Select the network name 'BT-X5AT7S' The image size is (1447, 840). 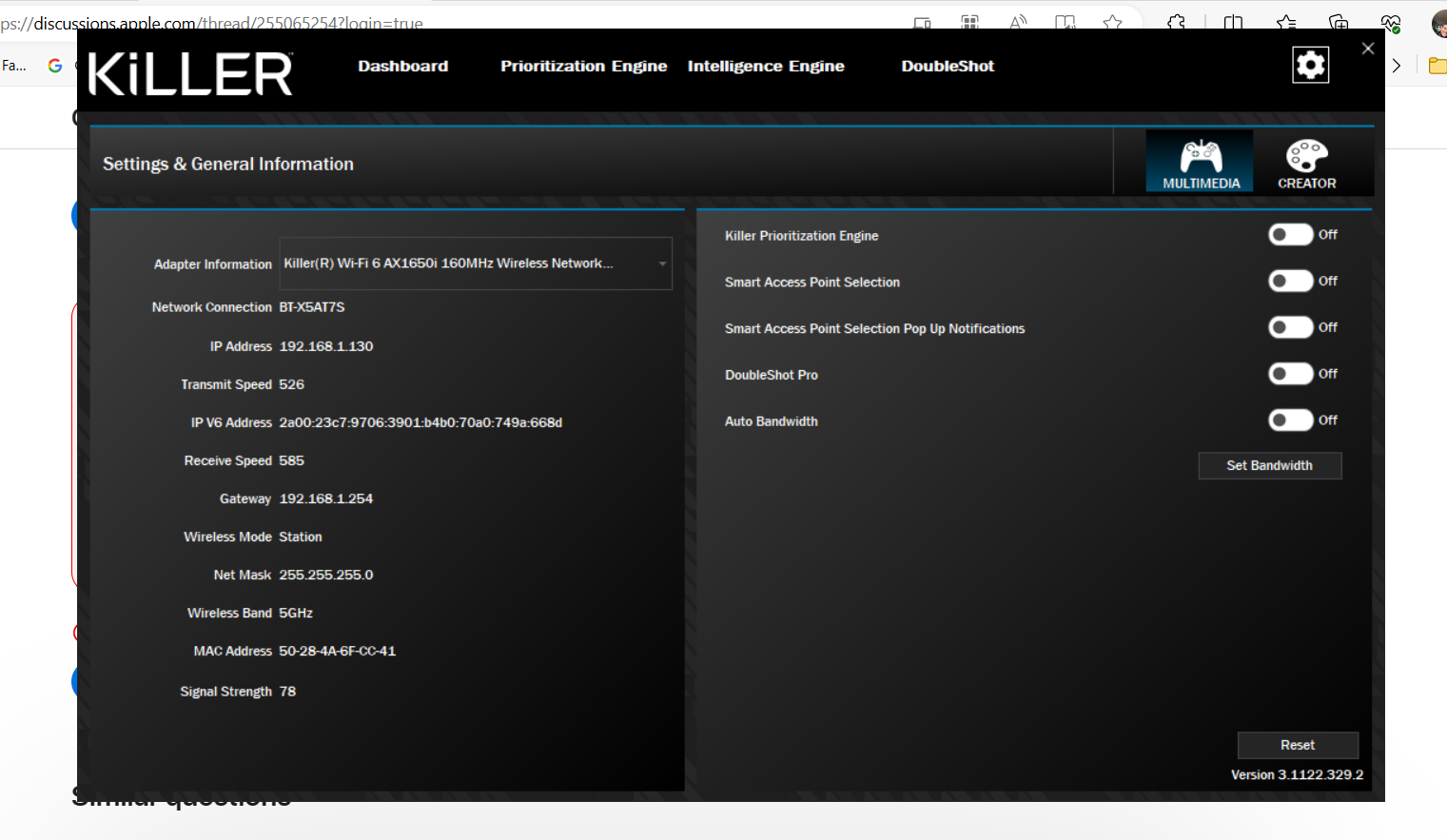point(312,307)
